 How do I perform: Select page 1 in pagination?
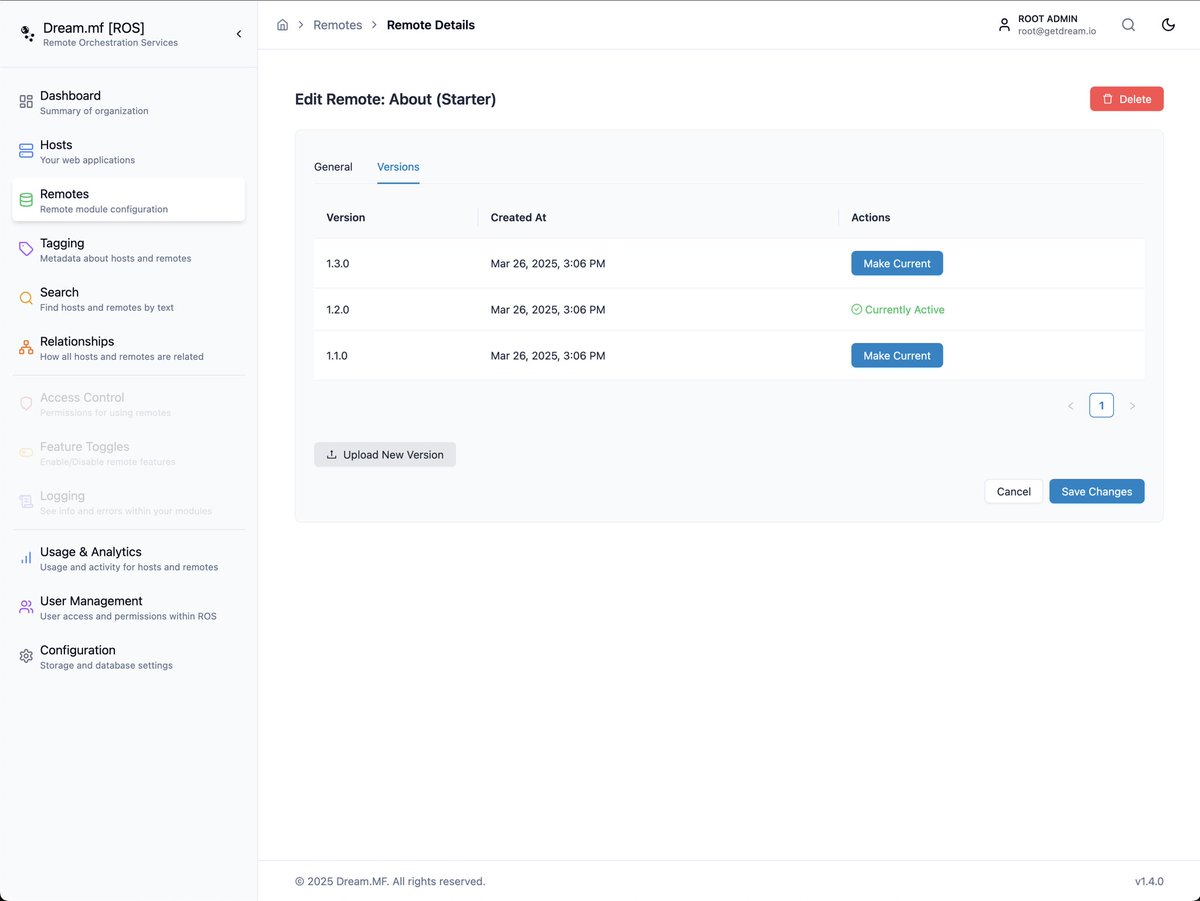[1101, 405]
